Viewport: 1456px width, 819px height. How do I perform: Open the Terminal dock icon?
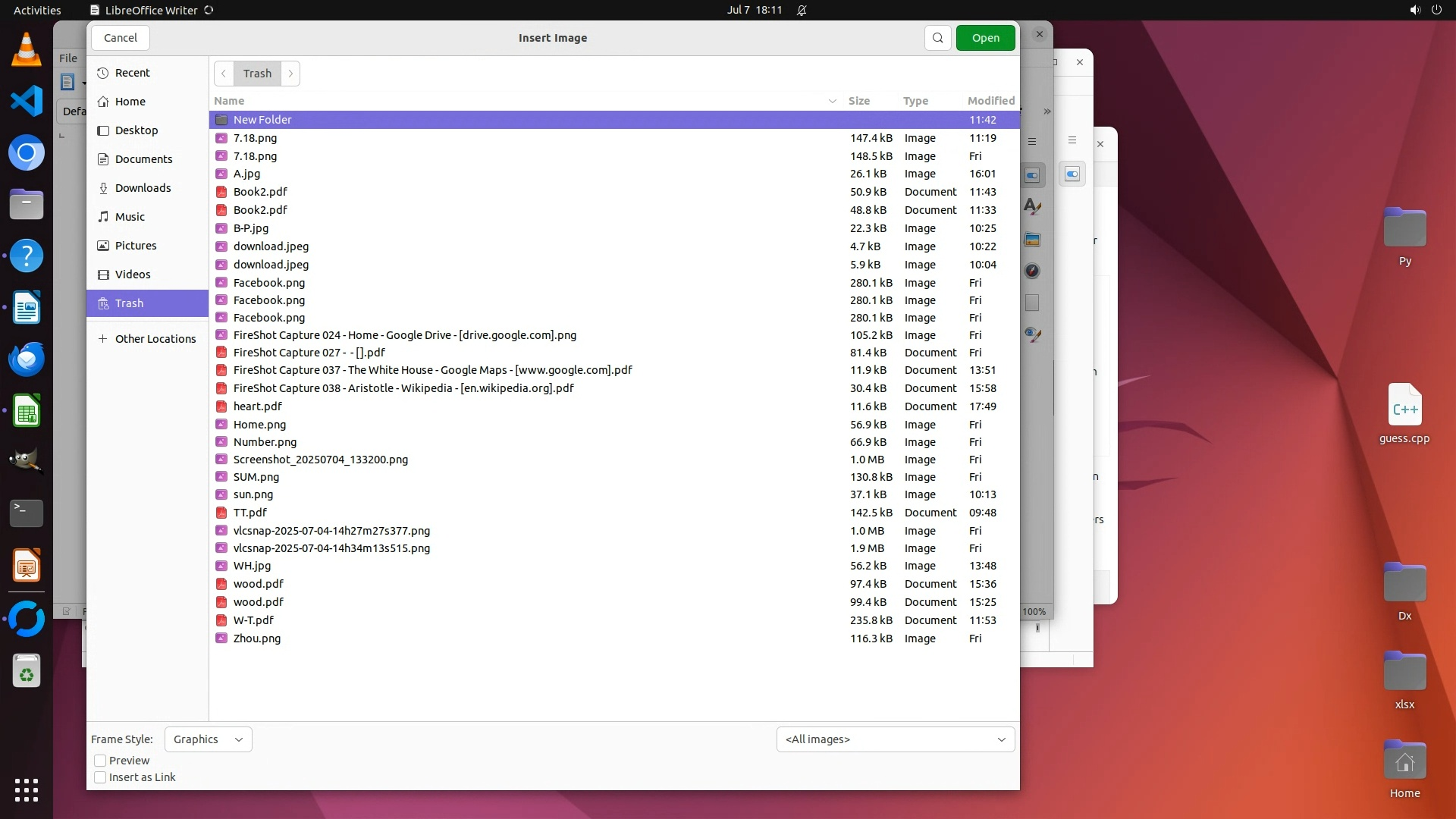pyautogui.click(x=27, y=513)
